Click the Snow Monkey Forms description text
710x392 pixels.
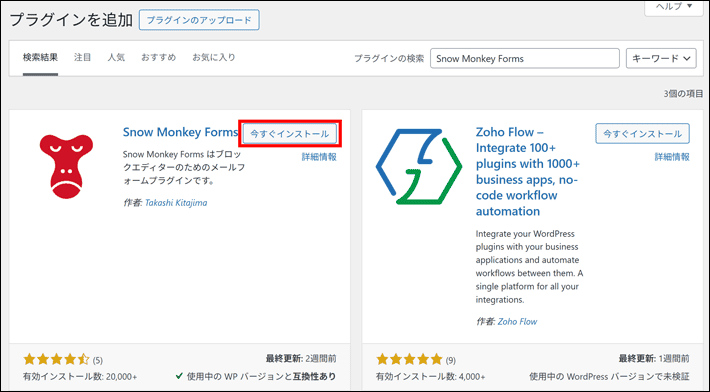(x=184, y=167)
